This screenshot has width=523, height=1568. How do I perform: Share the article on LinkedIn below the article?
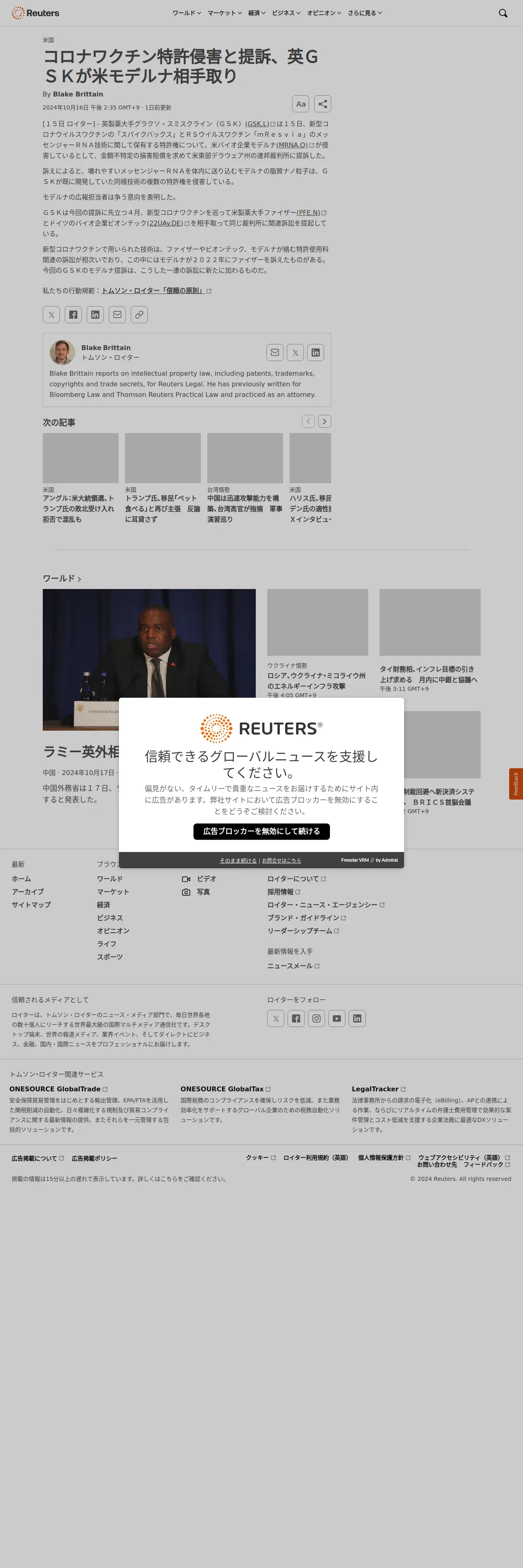[x=95, y=315]
